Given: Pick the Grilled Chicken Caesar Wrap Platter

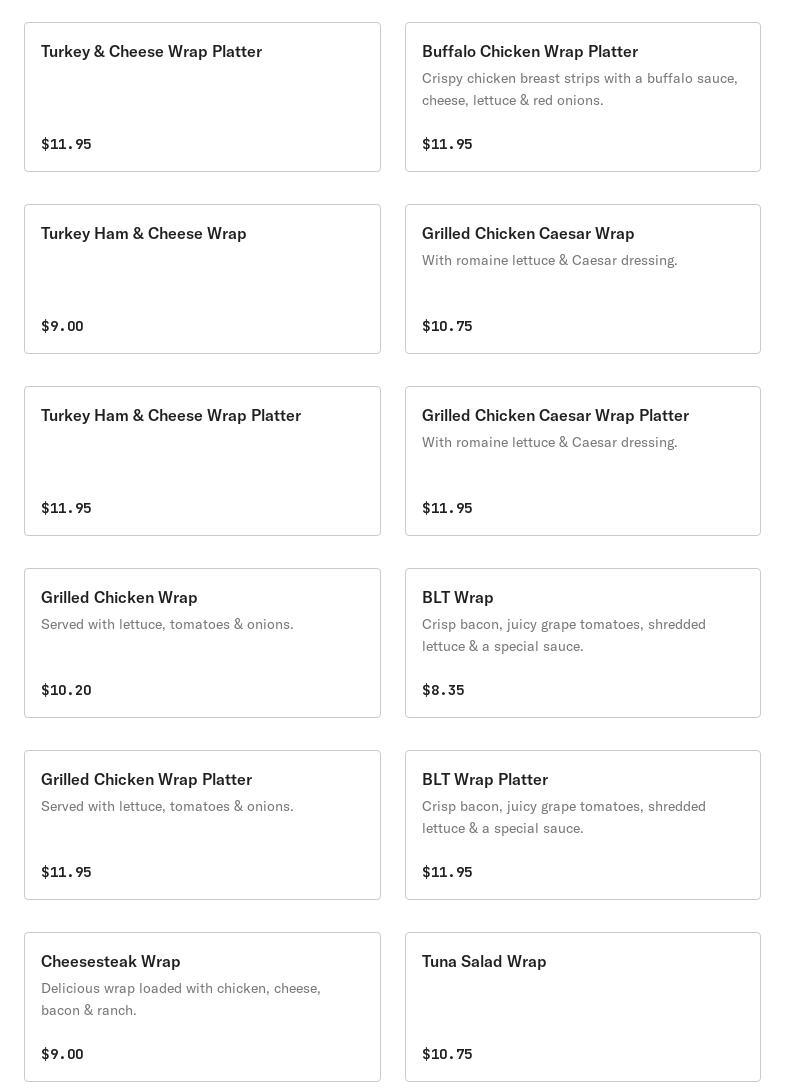Looking at the screenshot, I should (583, 461).
